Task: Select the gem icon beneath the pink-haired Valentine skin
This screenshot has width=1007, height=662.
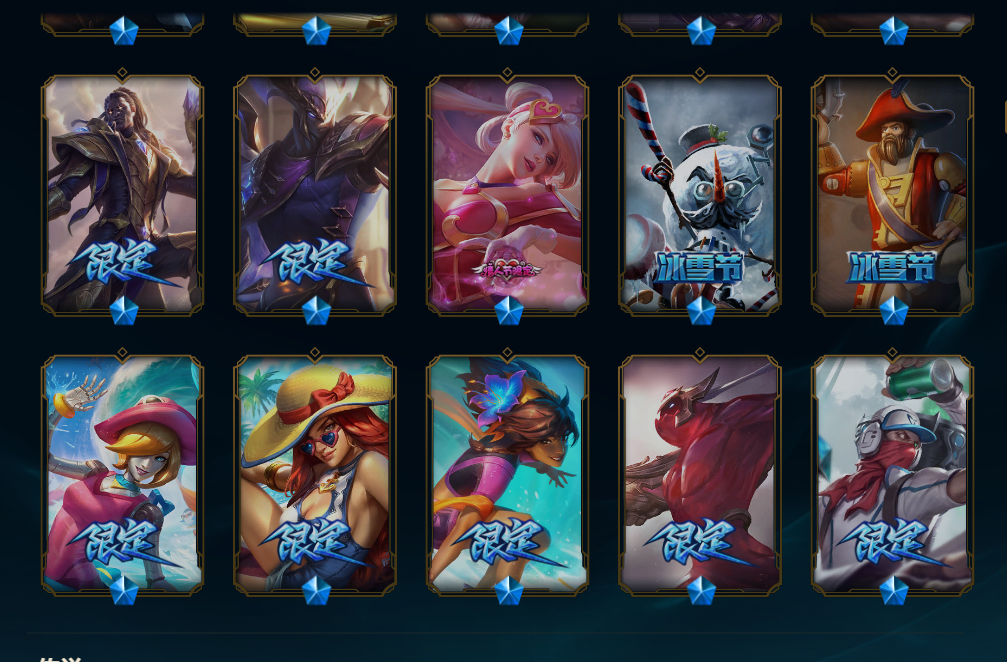Action: coord(509,311)
